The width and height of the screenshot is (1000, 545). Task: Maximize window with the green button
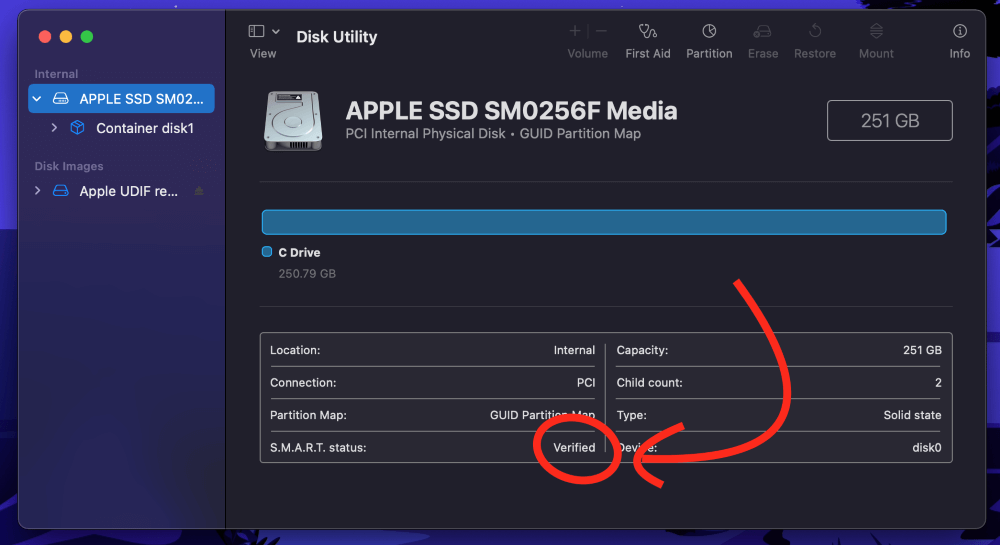pos(87,36)
